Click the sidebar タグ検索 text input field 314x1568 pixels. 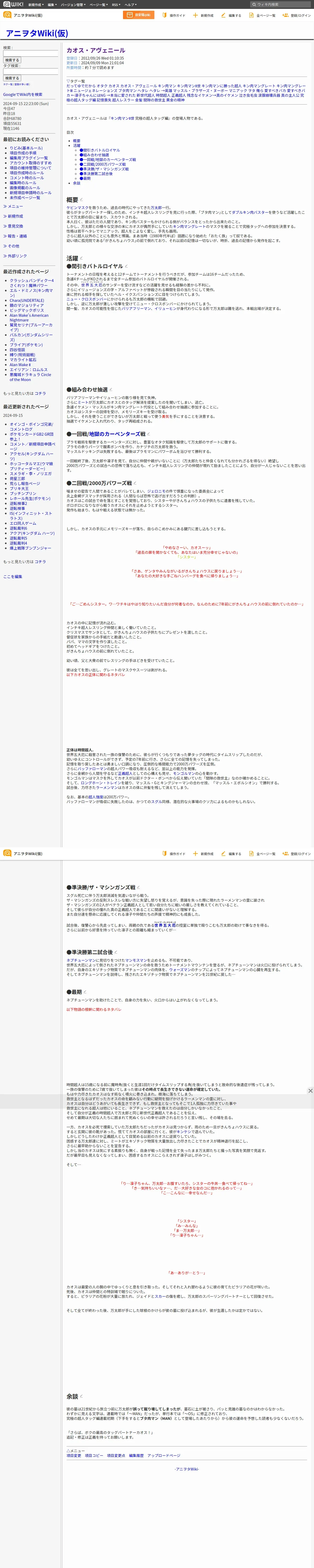tap(31, 71)
